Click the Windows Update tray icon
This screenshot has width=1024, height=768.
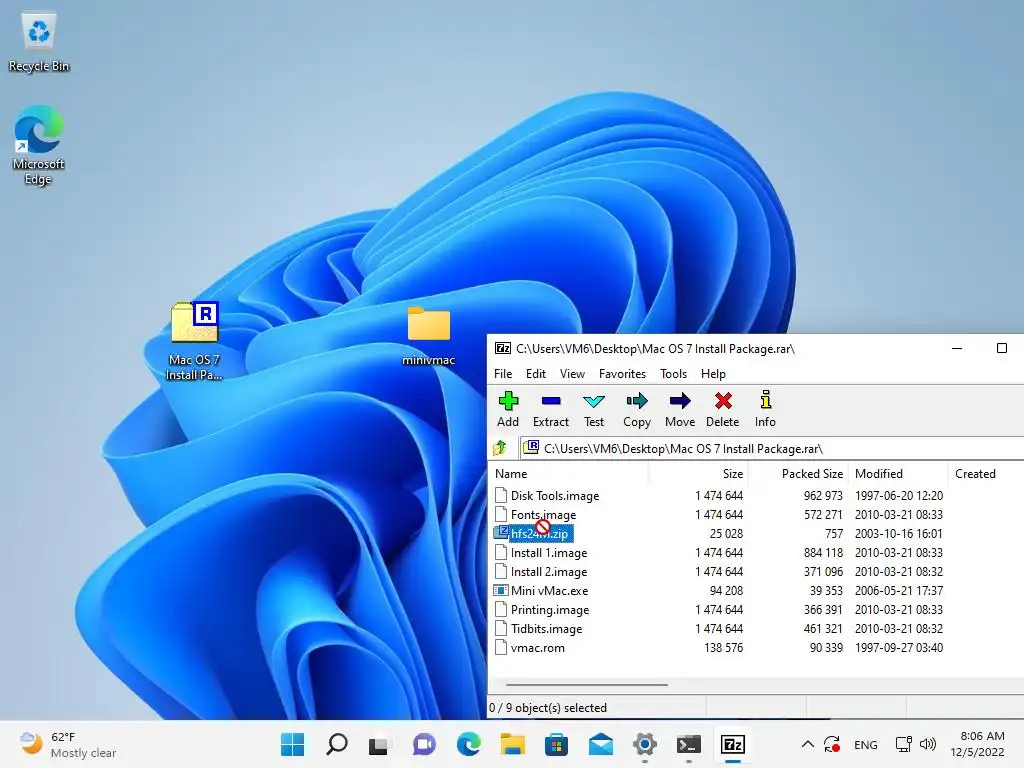point(832,744)
